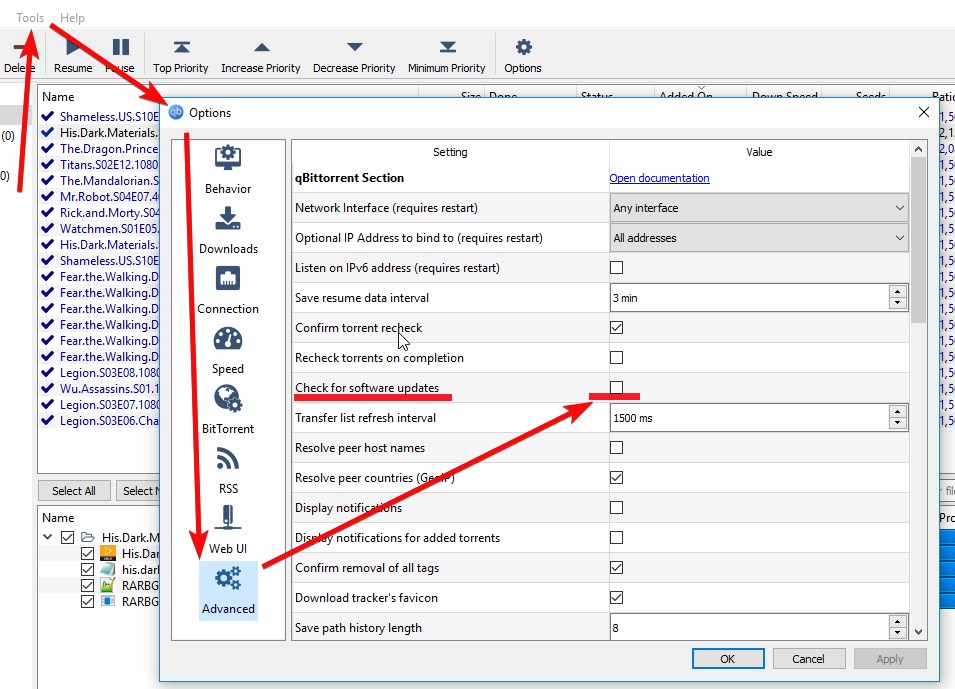Open the Tools menu
Viewport: 955px width, 689px height.
coord(30,18)
